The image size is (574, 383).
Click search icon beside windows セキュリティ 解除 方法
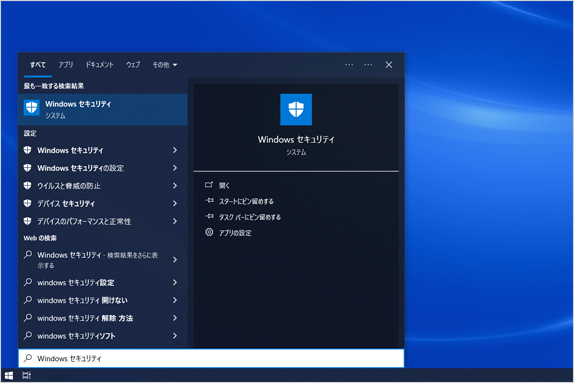28,317
